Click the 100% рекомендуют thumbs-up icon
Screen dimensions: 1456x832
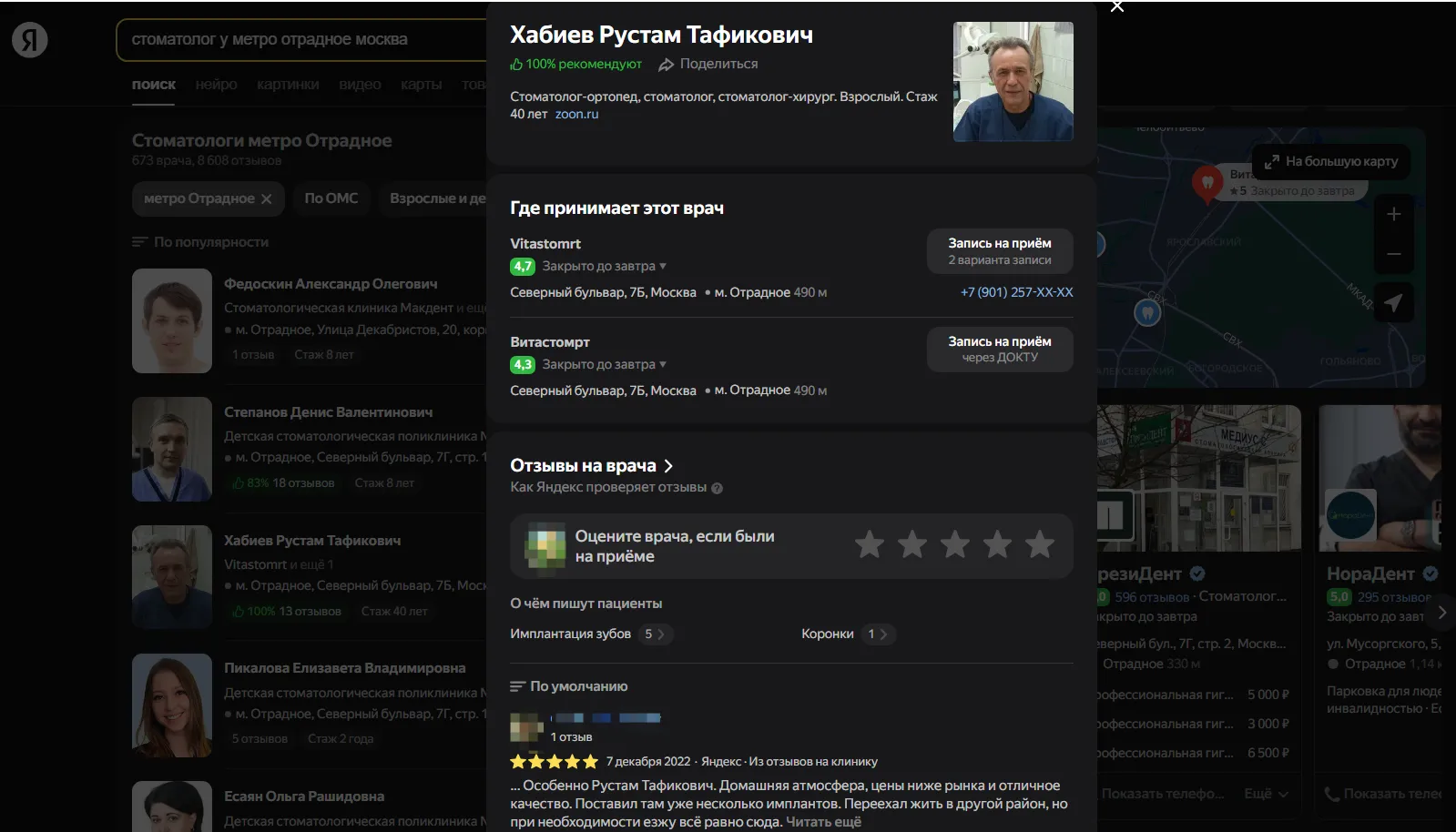tap(516, 65)
